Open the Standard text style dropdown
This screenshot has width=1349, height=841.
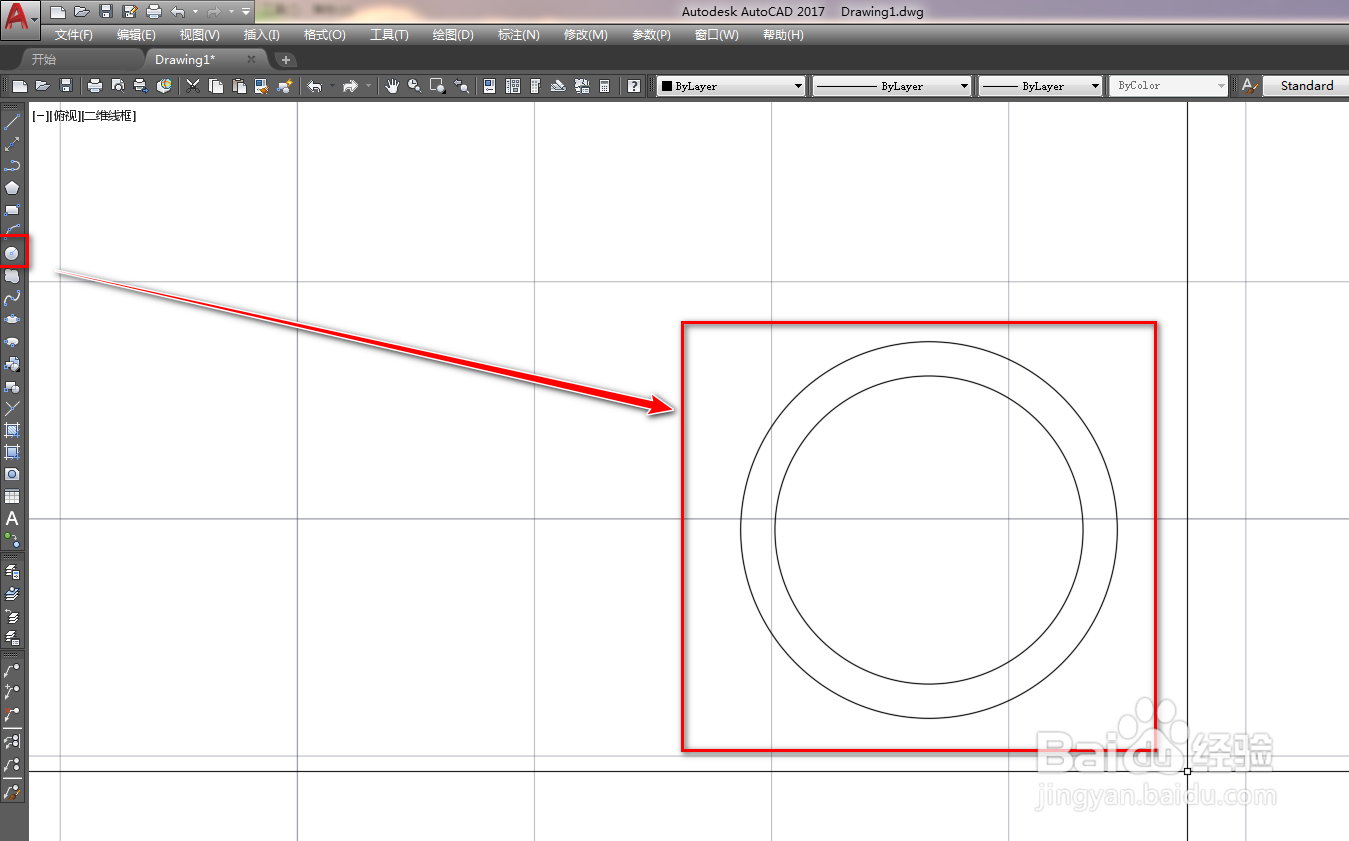tap(1306, 86)
